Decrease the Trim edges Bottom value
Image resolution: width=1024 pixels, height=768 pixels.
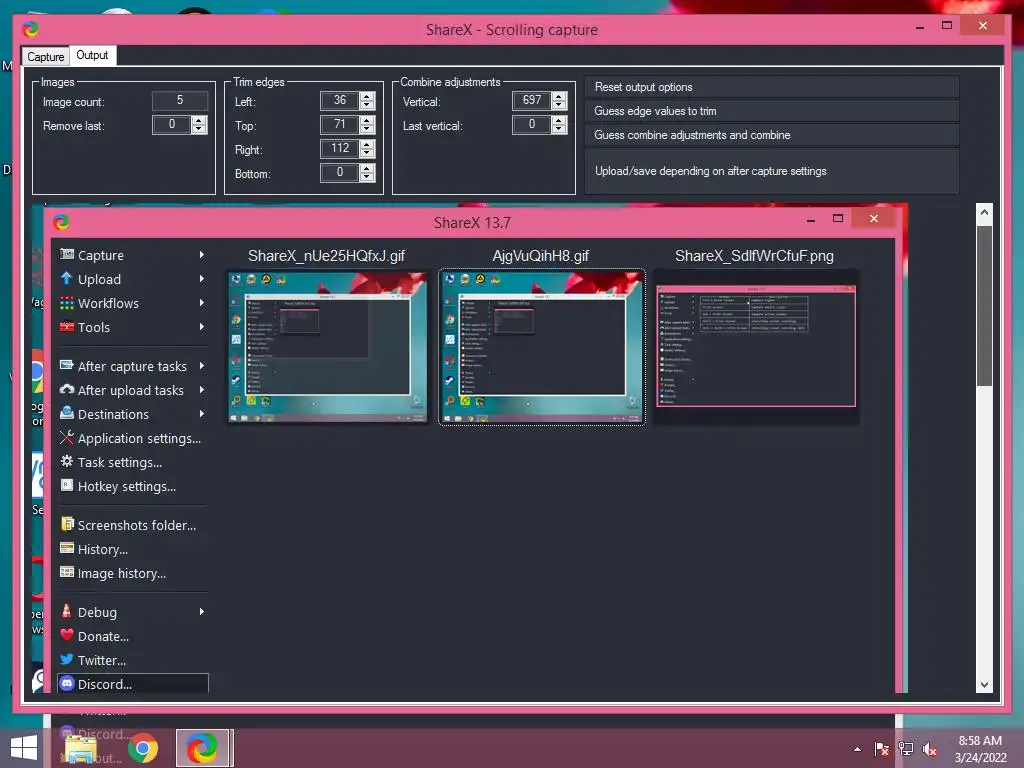click(367, 177)
